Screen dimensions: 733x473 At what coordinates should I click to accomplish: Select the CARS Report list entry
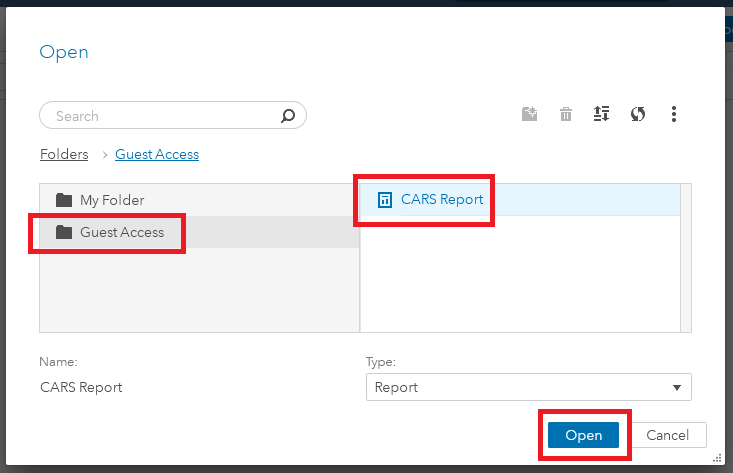click(442, 200)
